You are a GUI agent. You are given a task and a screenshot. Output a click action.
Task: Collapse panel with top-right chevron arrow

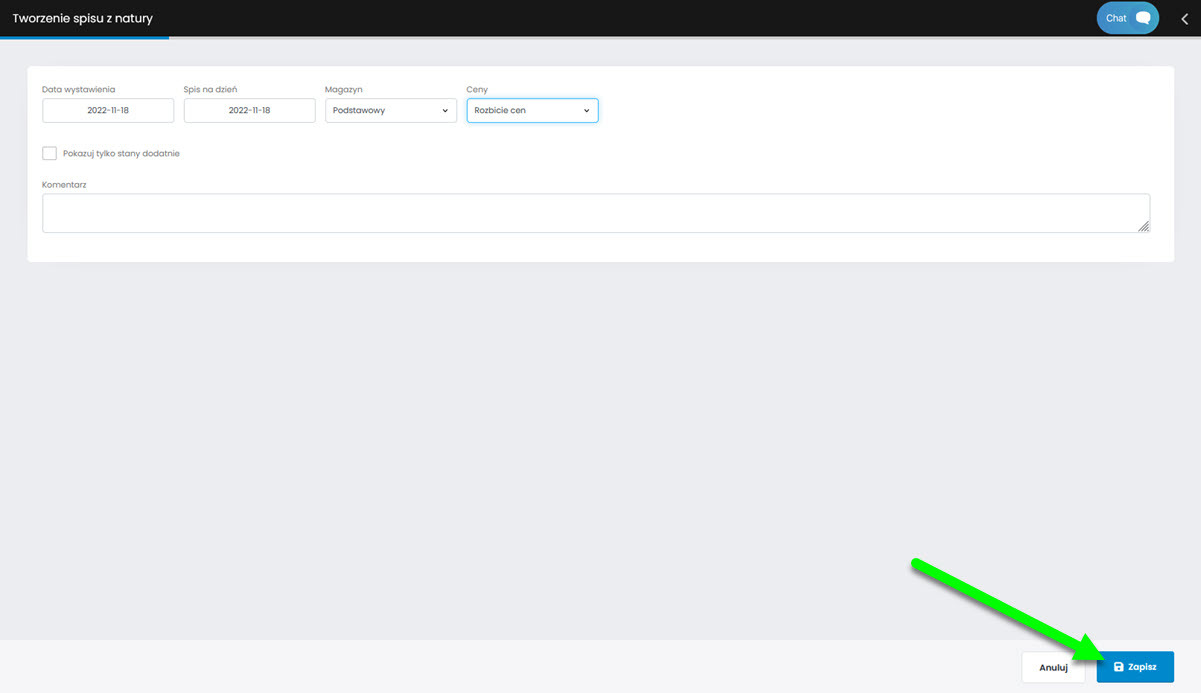coord(1185,18)
